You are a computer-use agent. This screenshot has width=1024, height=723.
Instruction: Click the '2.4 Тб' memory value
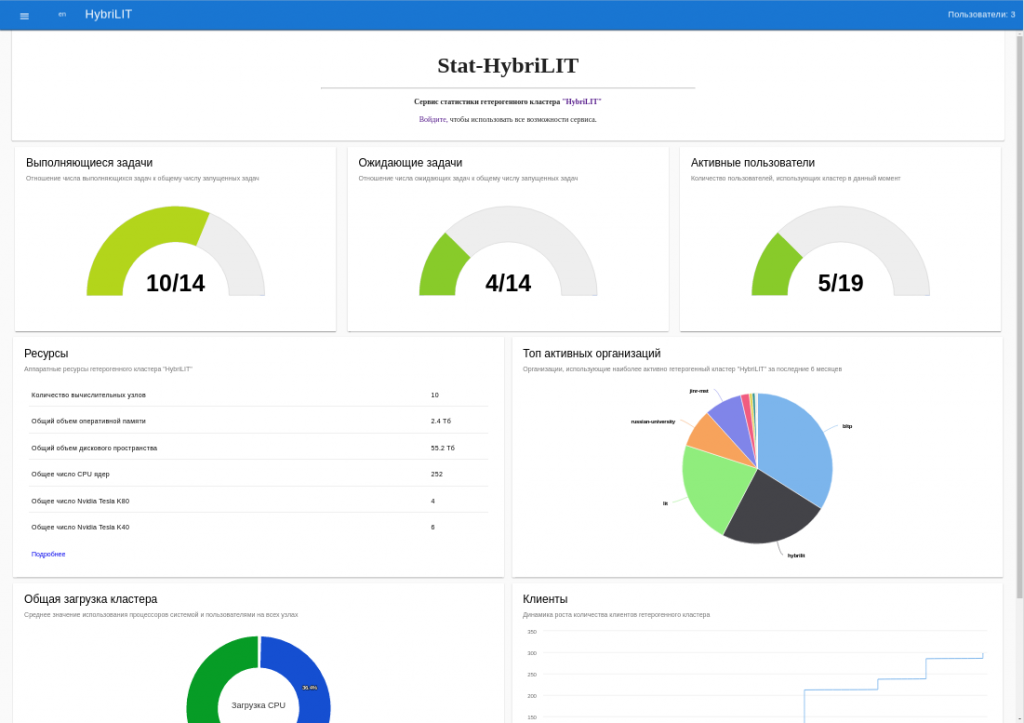441,421
